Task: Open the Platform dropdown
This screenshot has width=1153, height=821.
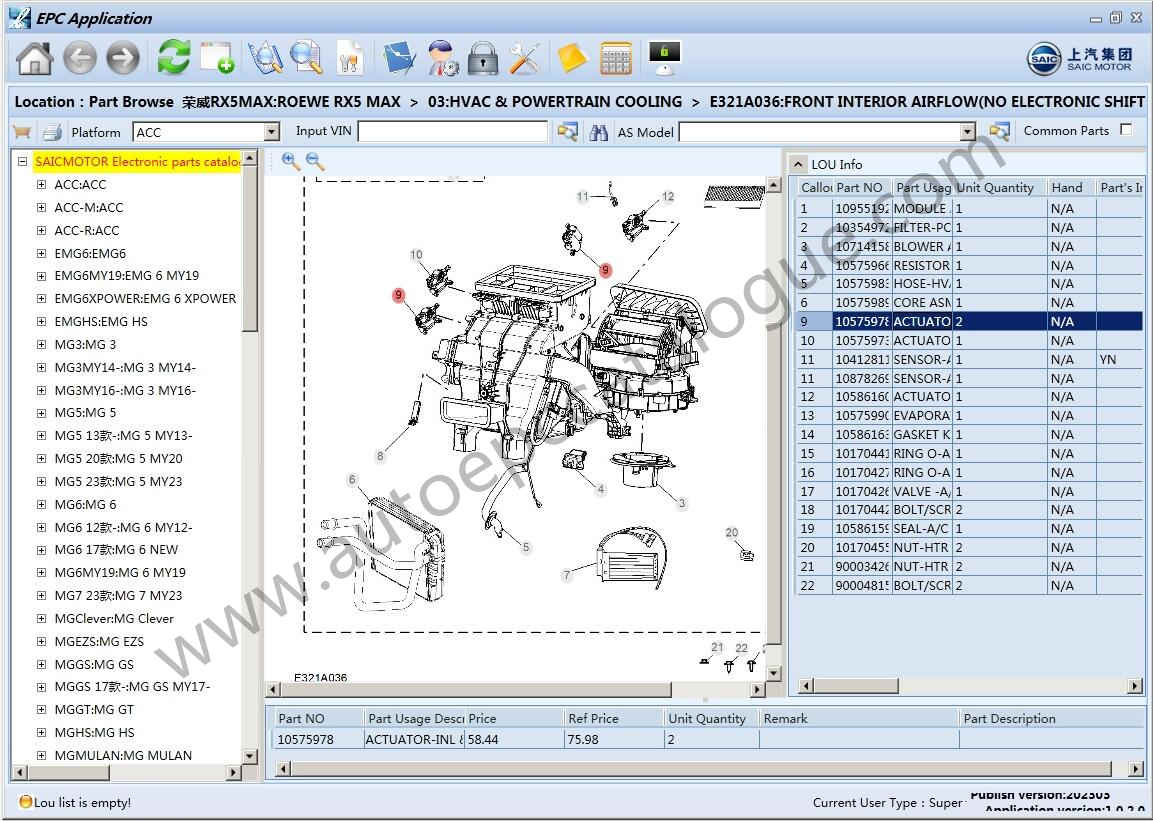Action: coord(271,132)
